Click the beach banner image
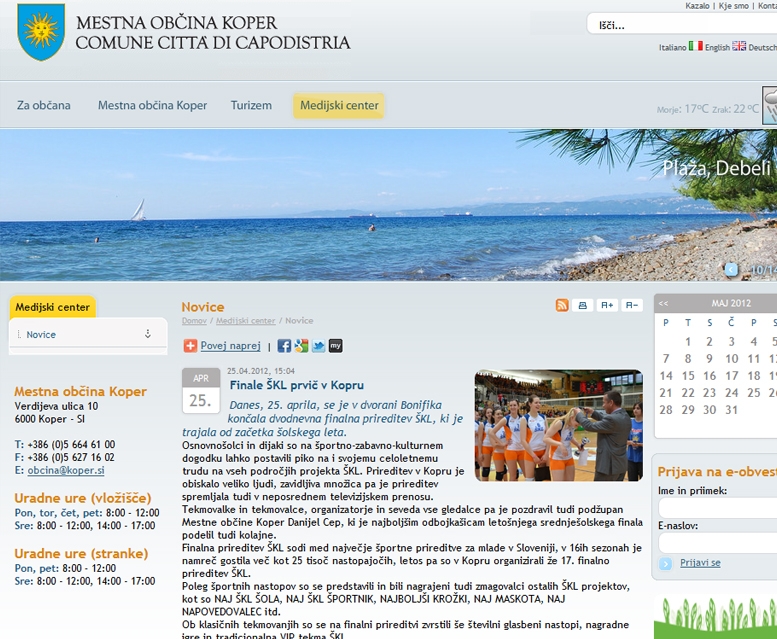This screenshot has width=777, height=639. pos(388,205)
